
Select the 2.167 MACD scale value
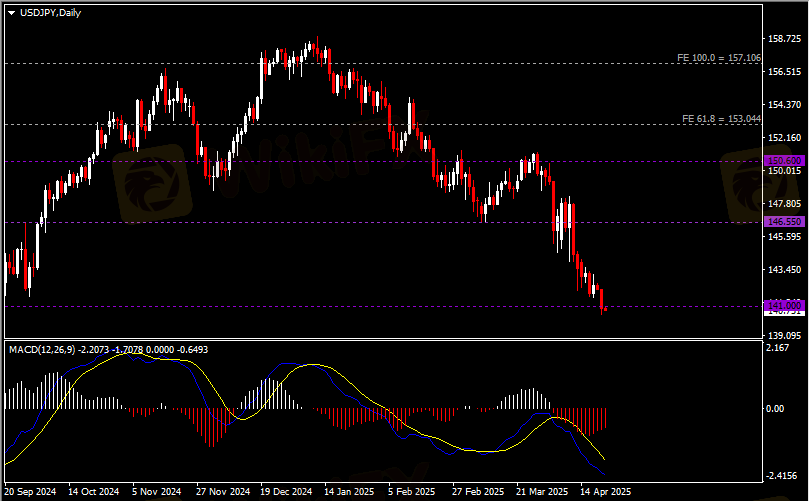[778, 348]
